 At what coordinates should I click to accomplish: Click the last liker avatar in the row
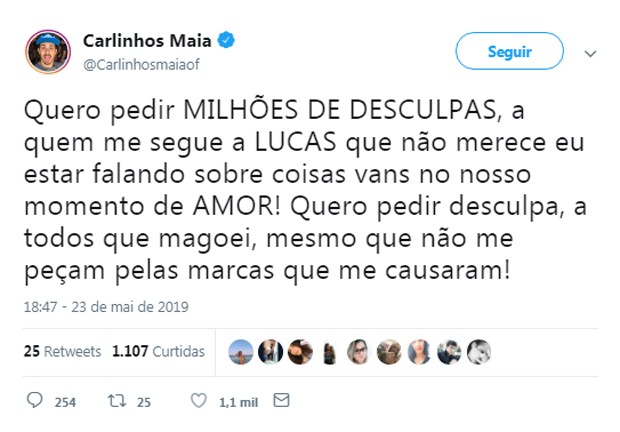click(478, 352)
